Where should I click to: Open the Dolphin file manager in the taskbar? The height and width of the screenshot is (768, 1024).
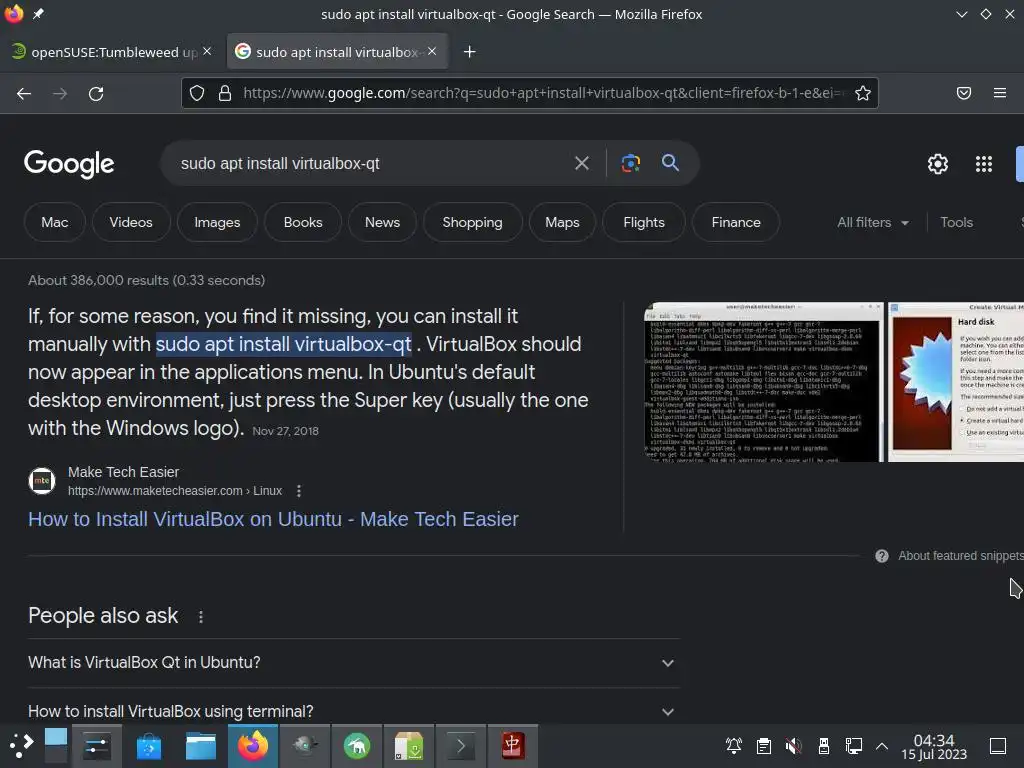click(200, 746)
